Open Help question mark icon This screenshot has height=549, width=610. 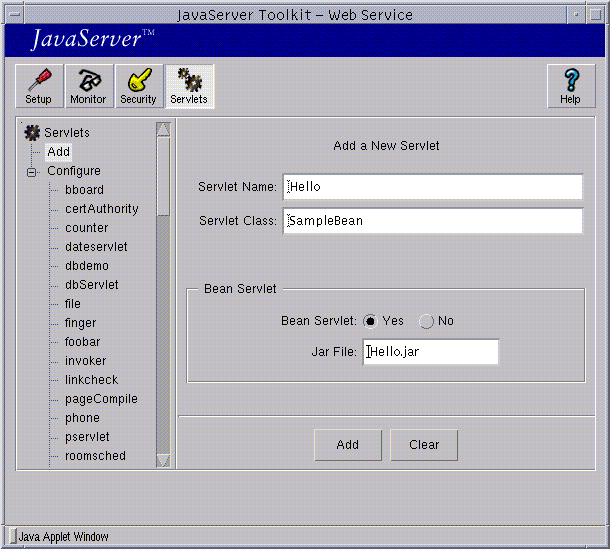(x=571, y=86)
